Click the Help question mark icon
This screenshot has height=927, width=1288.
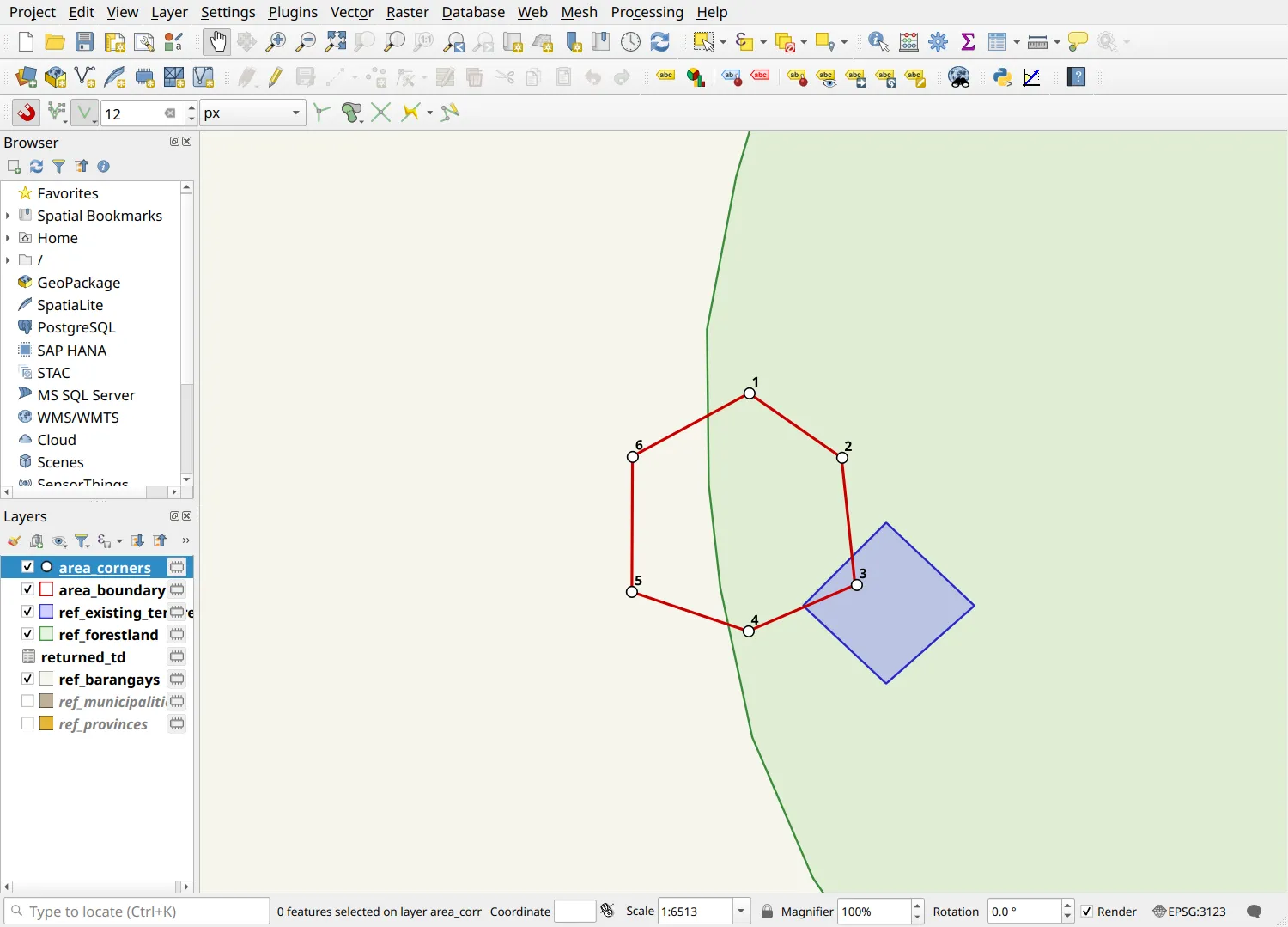click(x=1077, y=77)
